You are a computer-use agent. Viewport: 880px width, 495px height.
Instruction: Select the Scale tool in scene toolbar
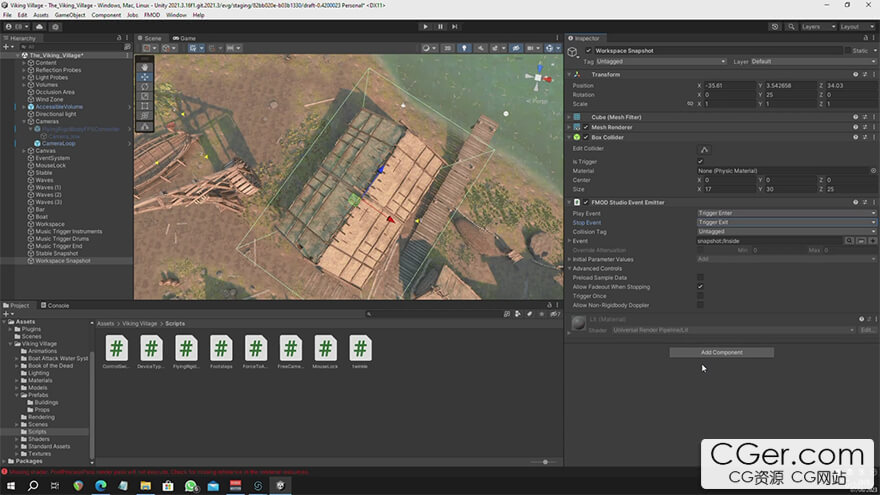(x=145, y=96)
